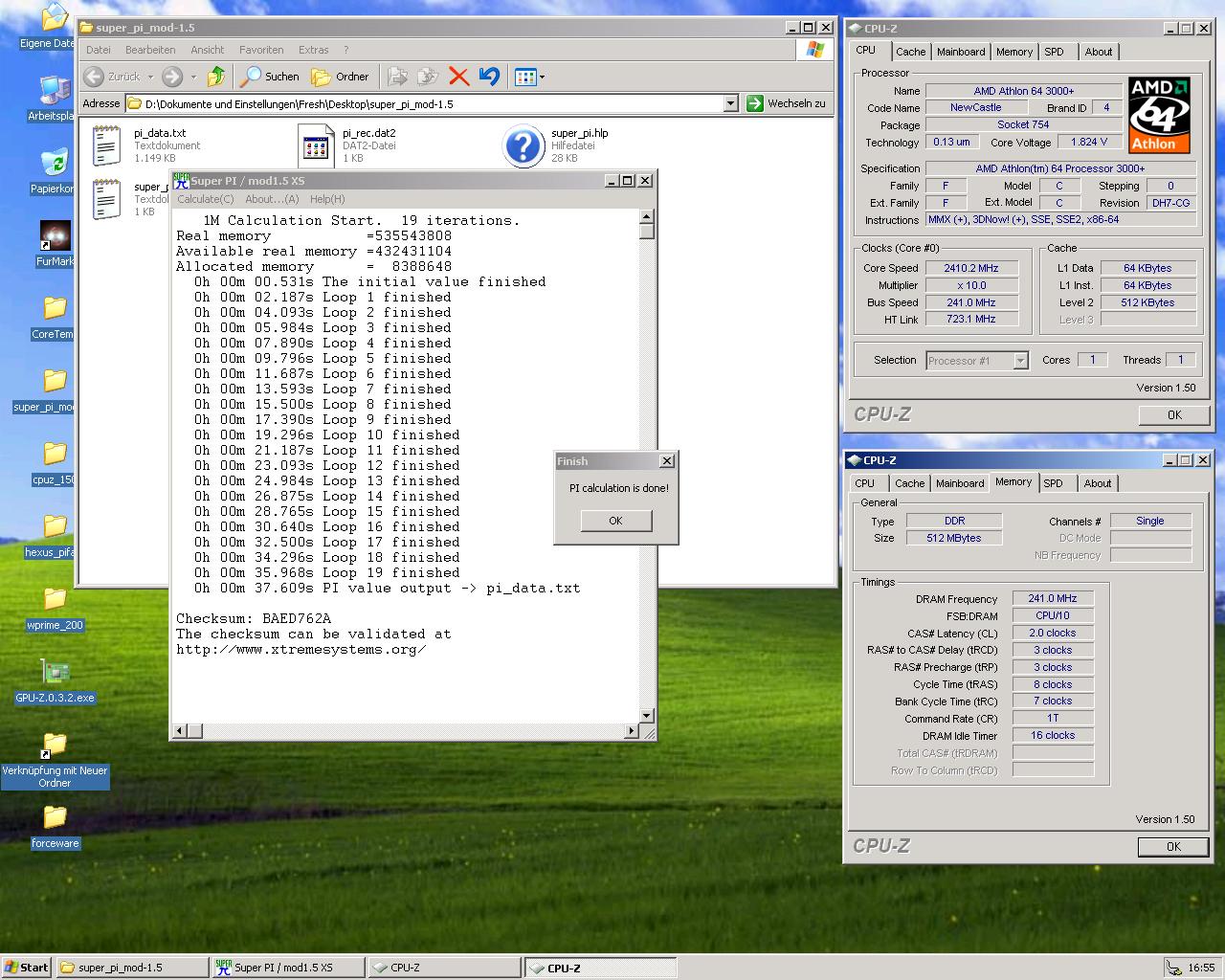Click the Core Speed 2410.2 MHz value

970,268
